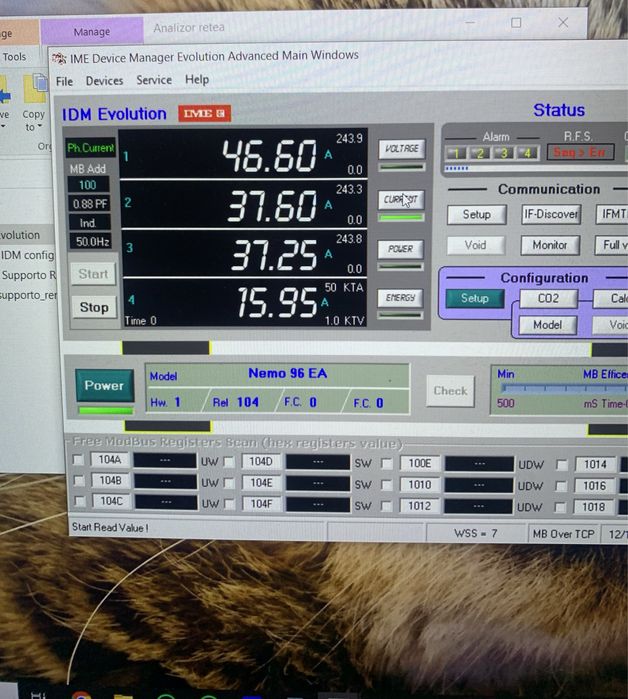Open Configuration Setup button
The image size is (628, 699).
pos(475,298)
